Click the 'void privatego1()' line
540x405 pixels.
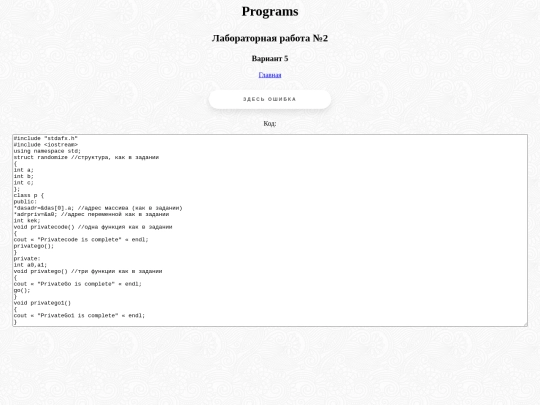click(42, 303)
